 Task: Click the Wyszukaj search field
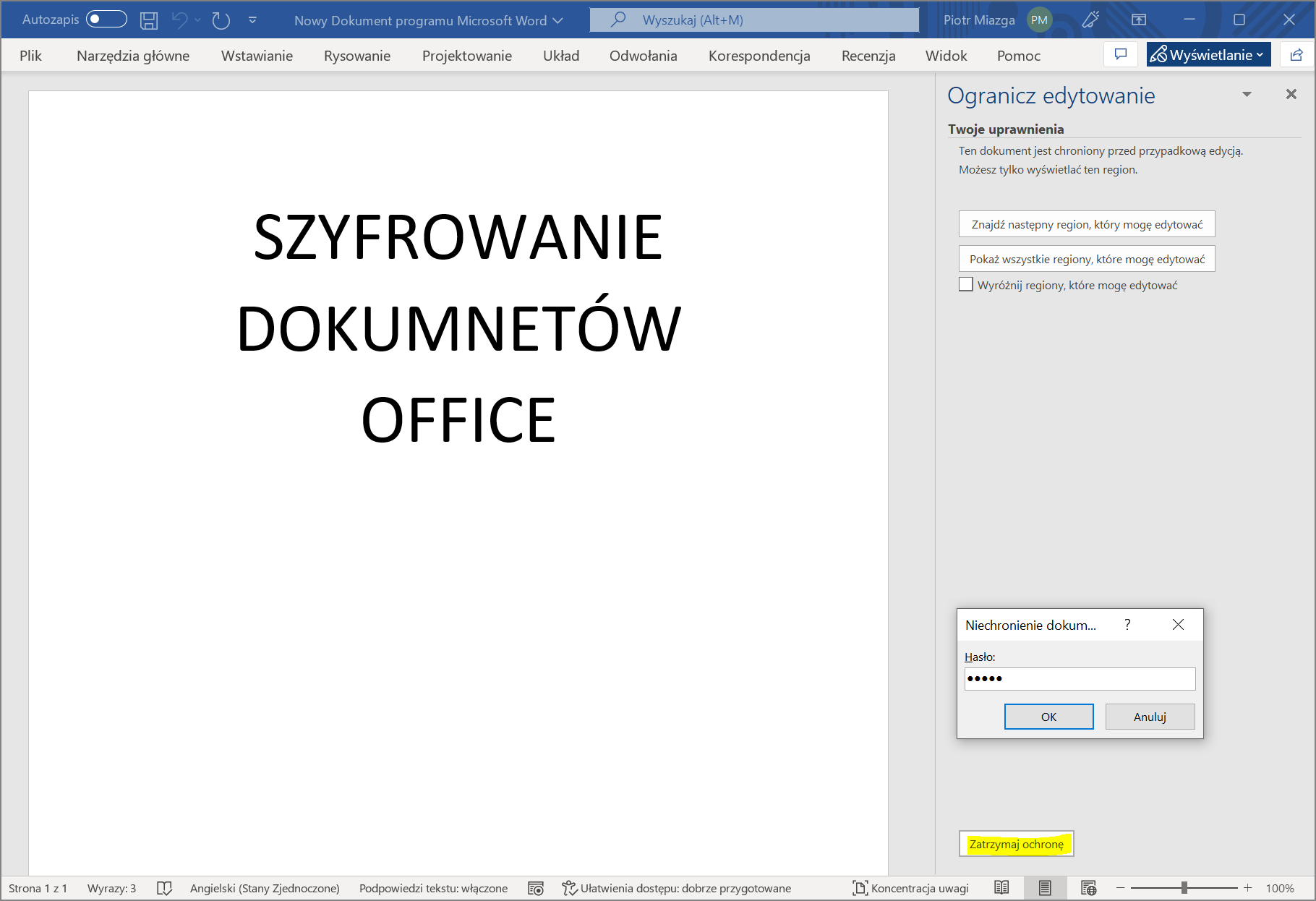(x=754, y=20)
